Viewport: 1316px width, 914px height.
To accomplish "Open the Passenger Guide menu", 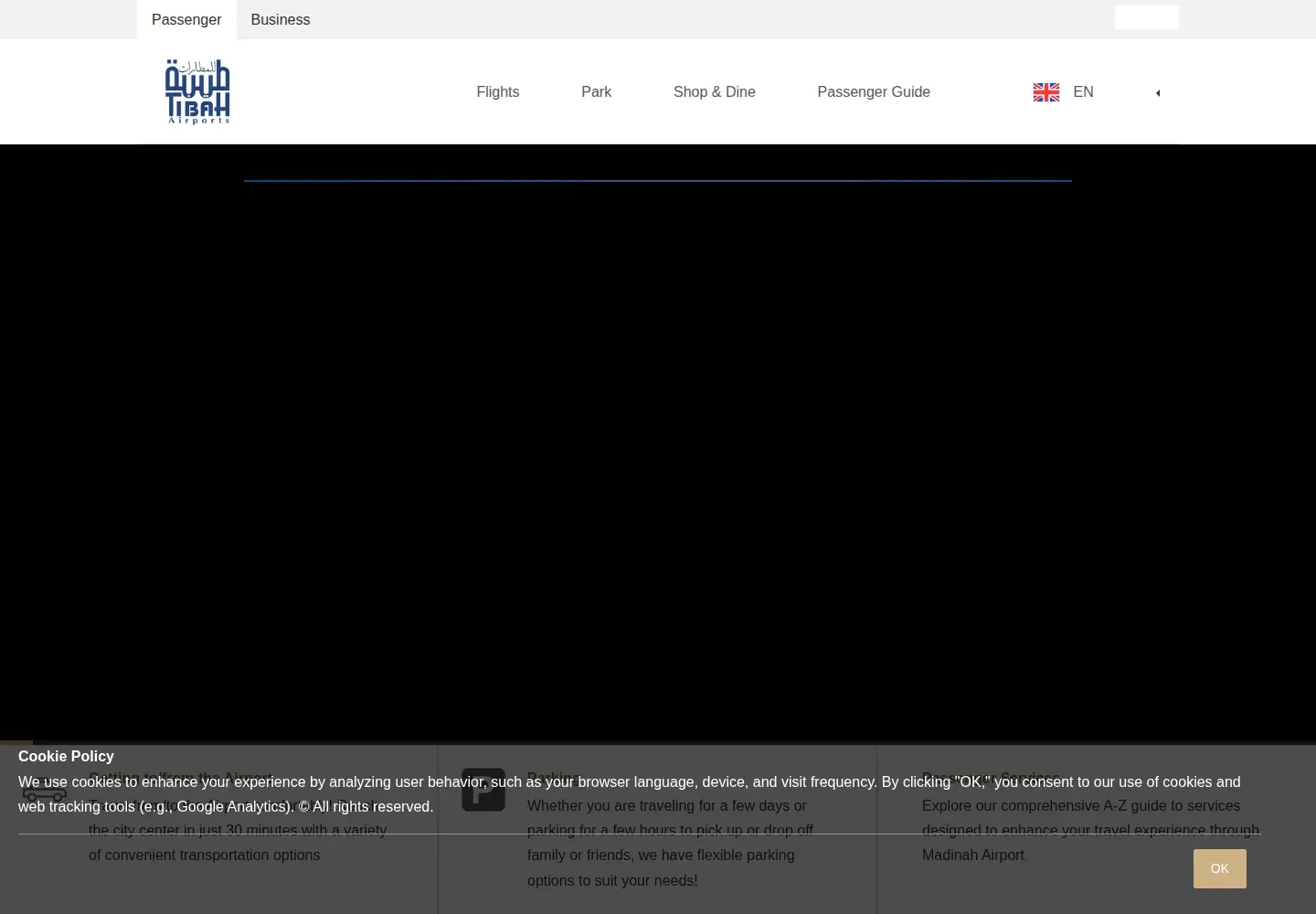I will 874,91.
